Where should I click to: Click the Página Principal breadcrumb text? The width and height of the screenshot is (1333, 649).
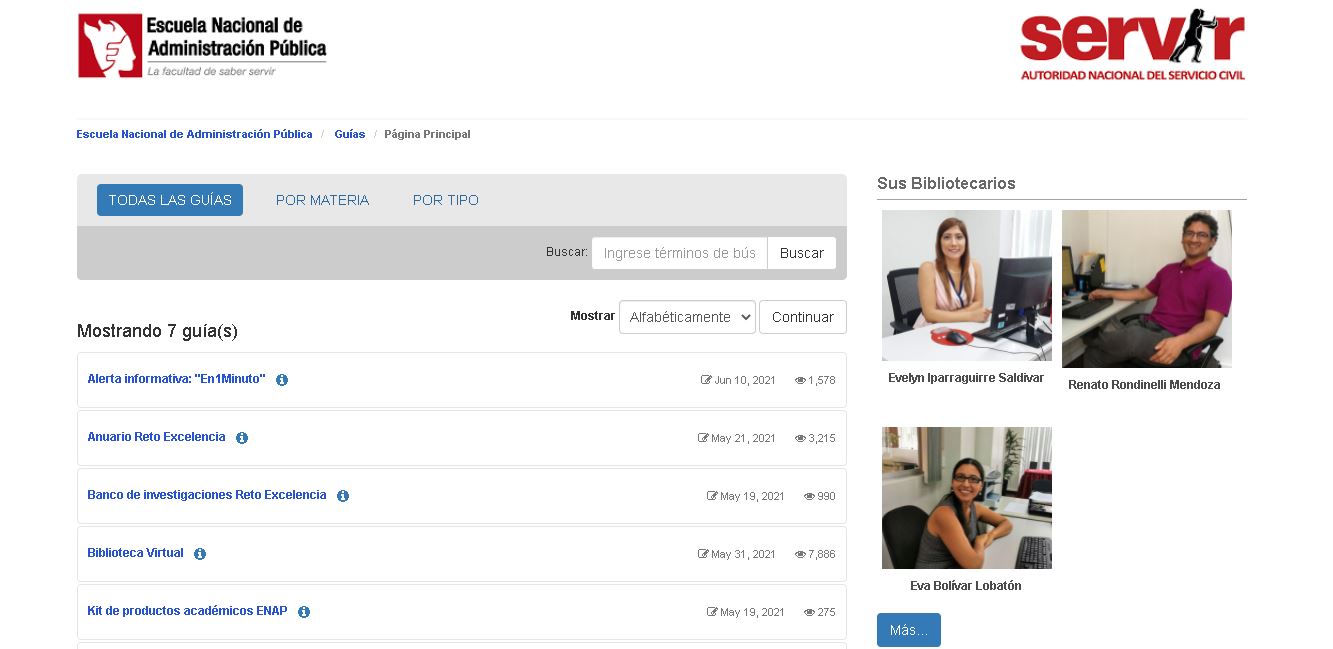coord(427,134)
